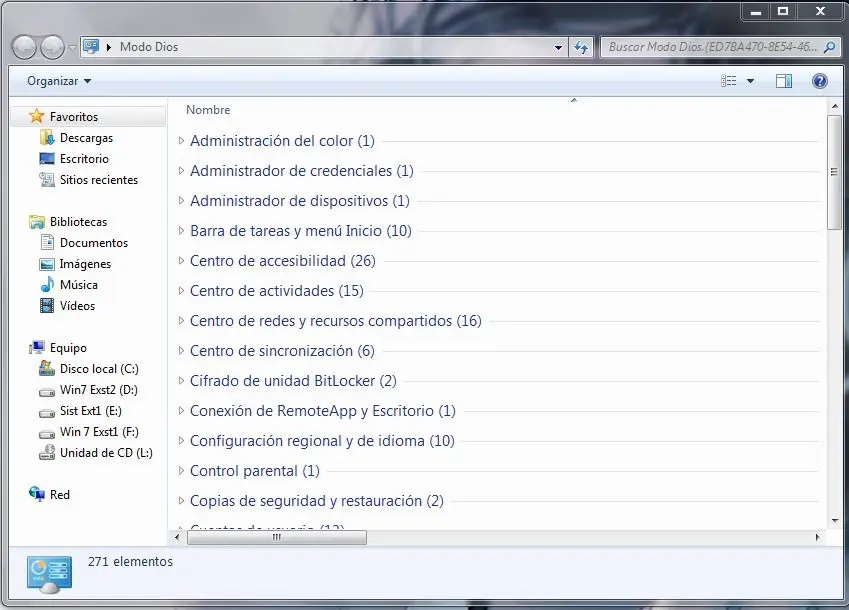Click the Música note icon
The height and width of the screenshot is (610, 849).
pyautogui.click(x=47, y=284)
